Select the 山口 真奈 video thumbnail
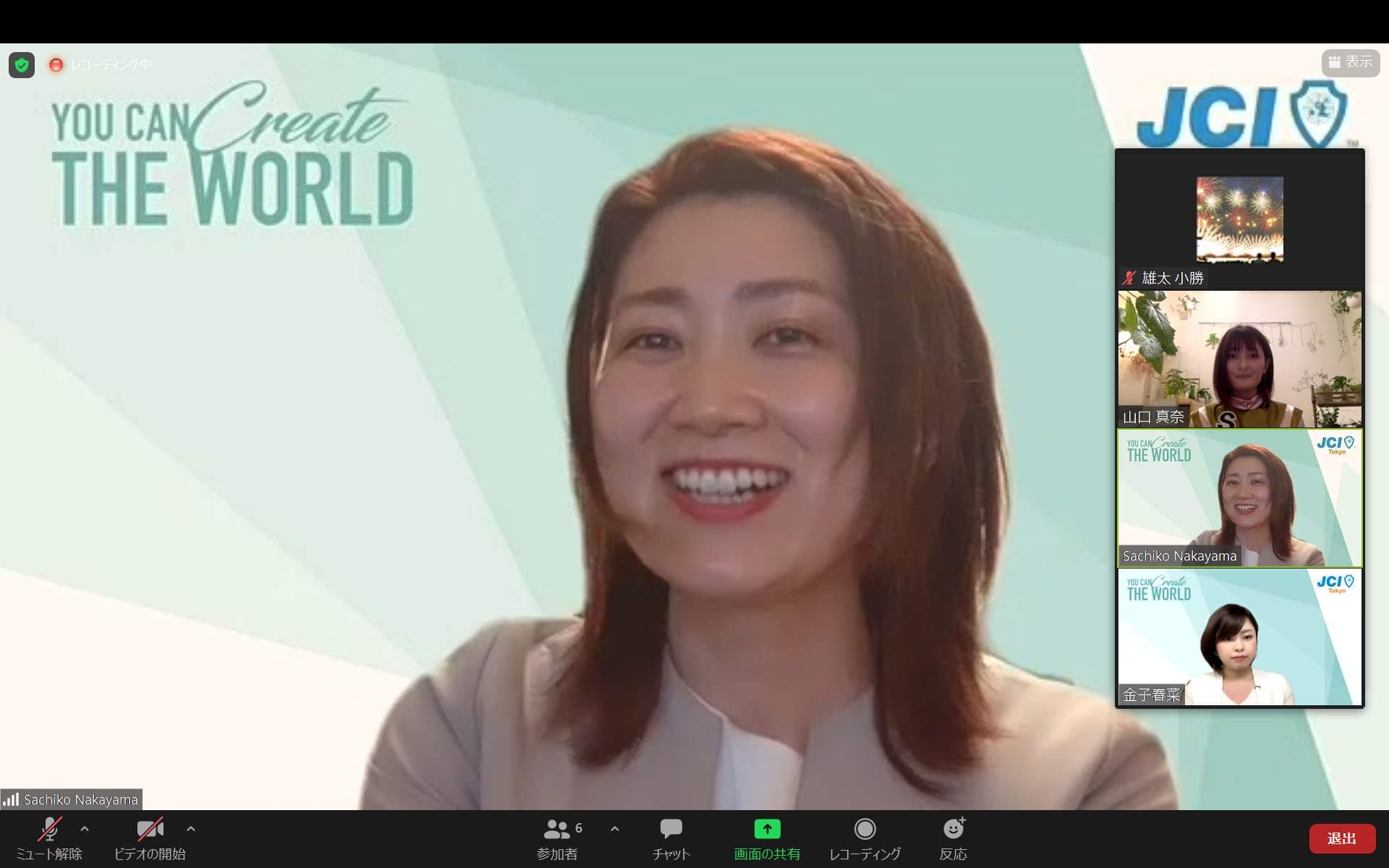Image resolution: width=1389 pixels, height=868 pixels. coord(1239,359)
